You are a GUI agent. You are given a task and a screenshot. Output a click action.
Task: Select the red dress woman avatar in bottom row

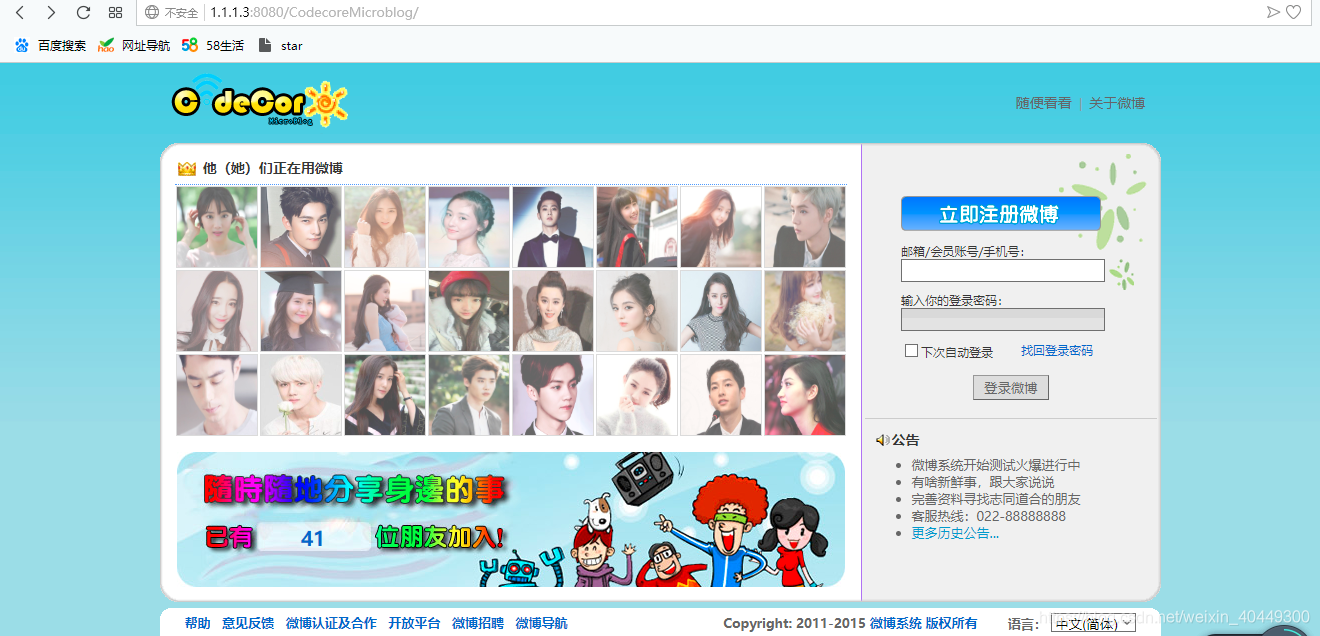tap(805, 395)
